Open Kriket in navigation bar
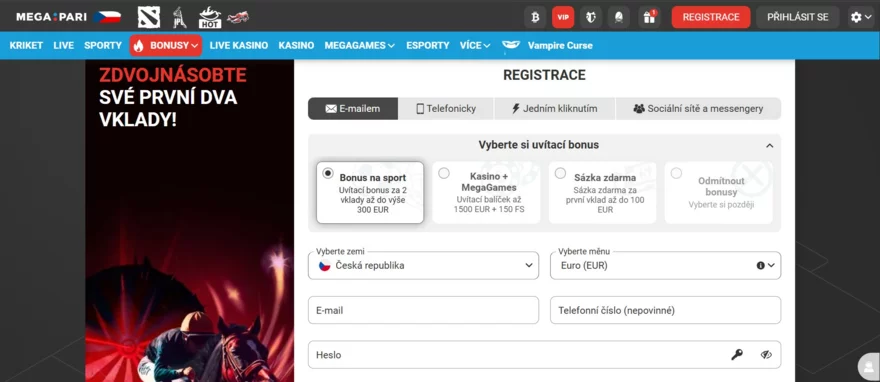Image resolution: width=880 pixels, height=382 pixels. pos(26,45)
